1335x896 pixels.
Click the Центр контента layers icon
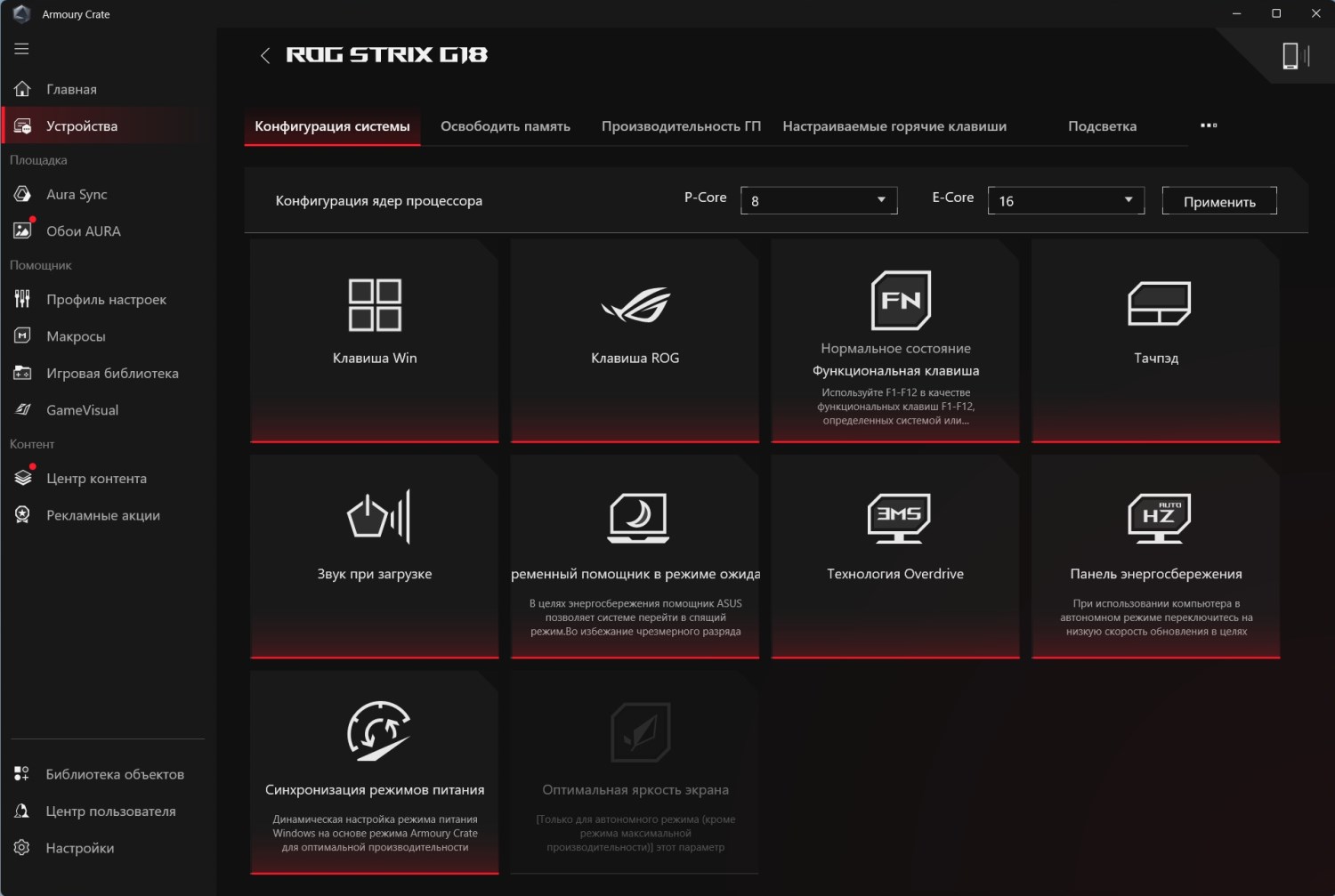point(22,478)
